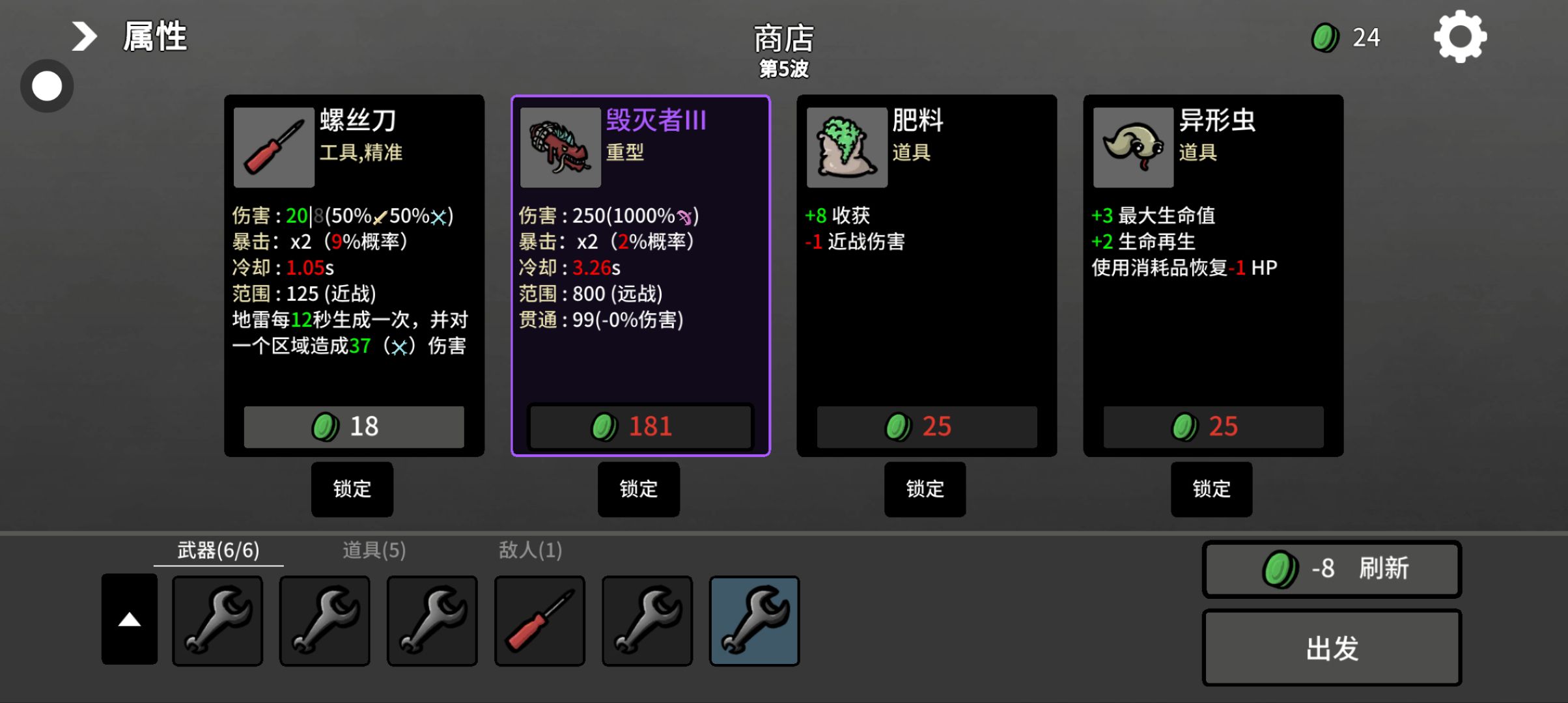Click the 刷新 refresh shop button

pos(1332,569)
